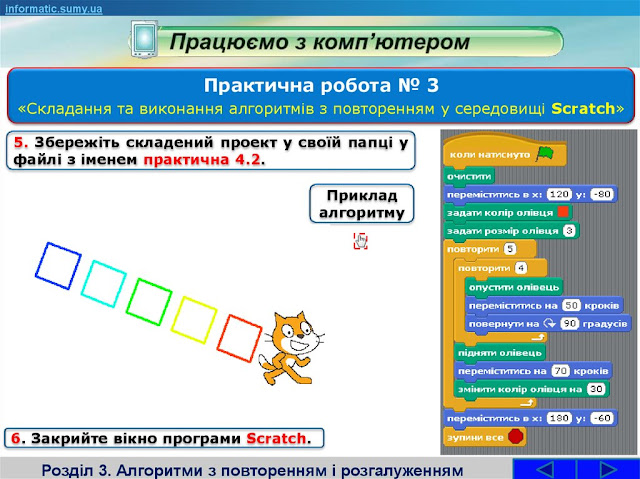This screenshot has width=640, height=479.
Task: Click the tablet computer icon in the header
Action: click(145, 39)
